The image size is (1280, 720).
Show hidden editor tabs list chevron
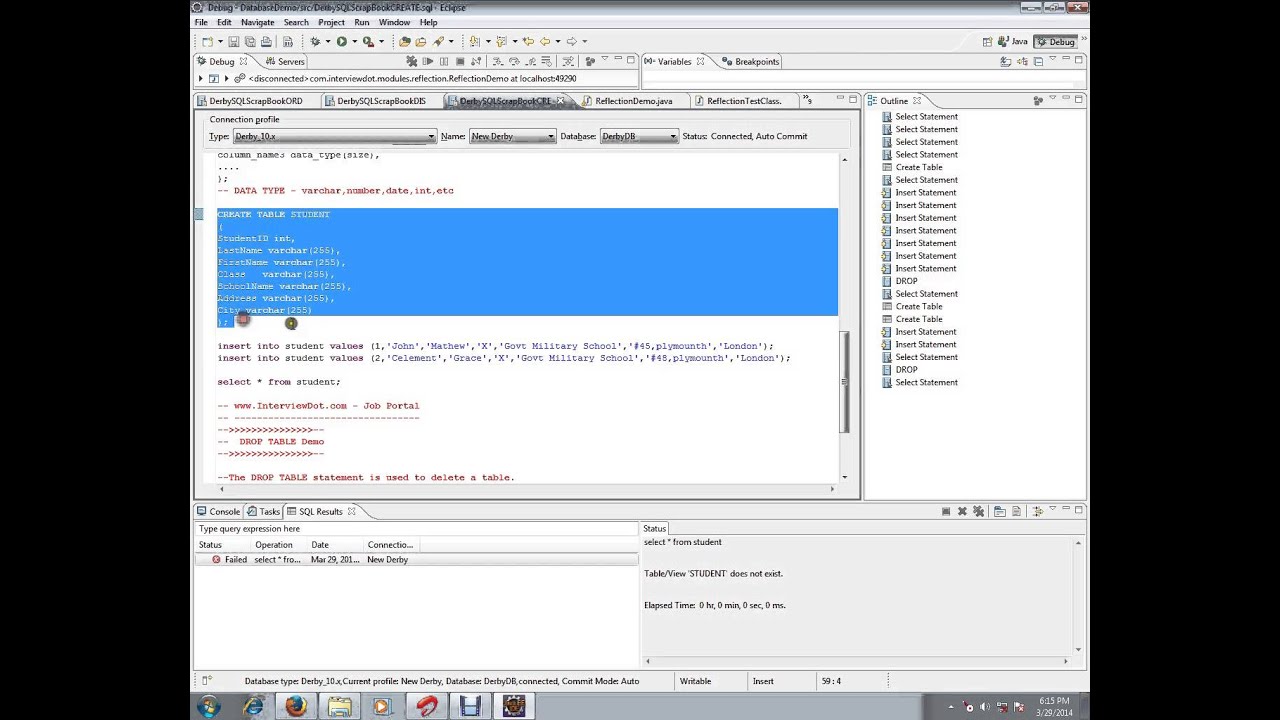808,100
